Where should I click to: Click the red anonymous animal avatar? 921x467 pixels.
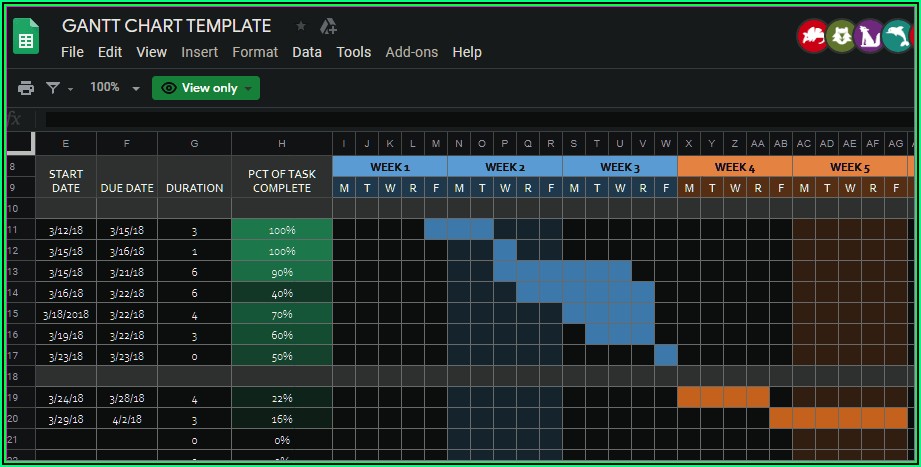pyautogui.click(x=812, y=37)
